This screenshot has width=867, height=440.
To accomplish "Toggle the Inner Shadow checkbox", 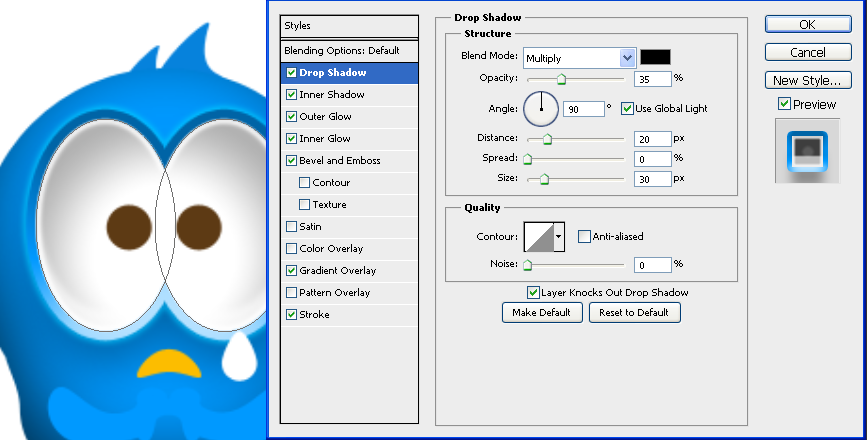I will [291, 95].
